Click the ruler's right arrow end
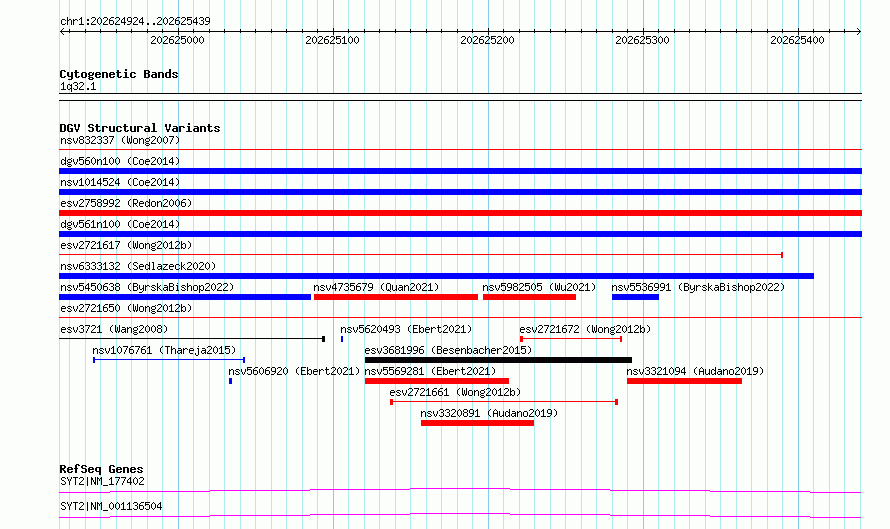 (x=859, y=32)
